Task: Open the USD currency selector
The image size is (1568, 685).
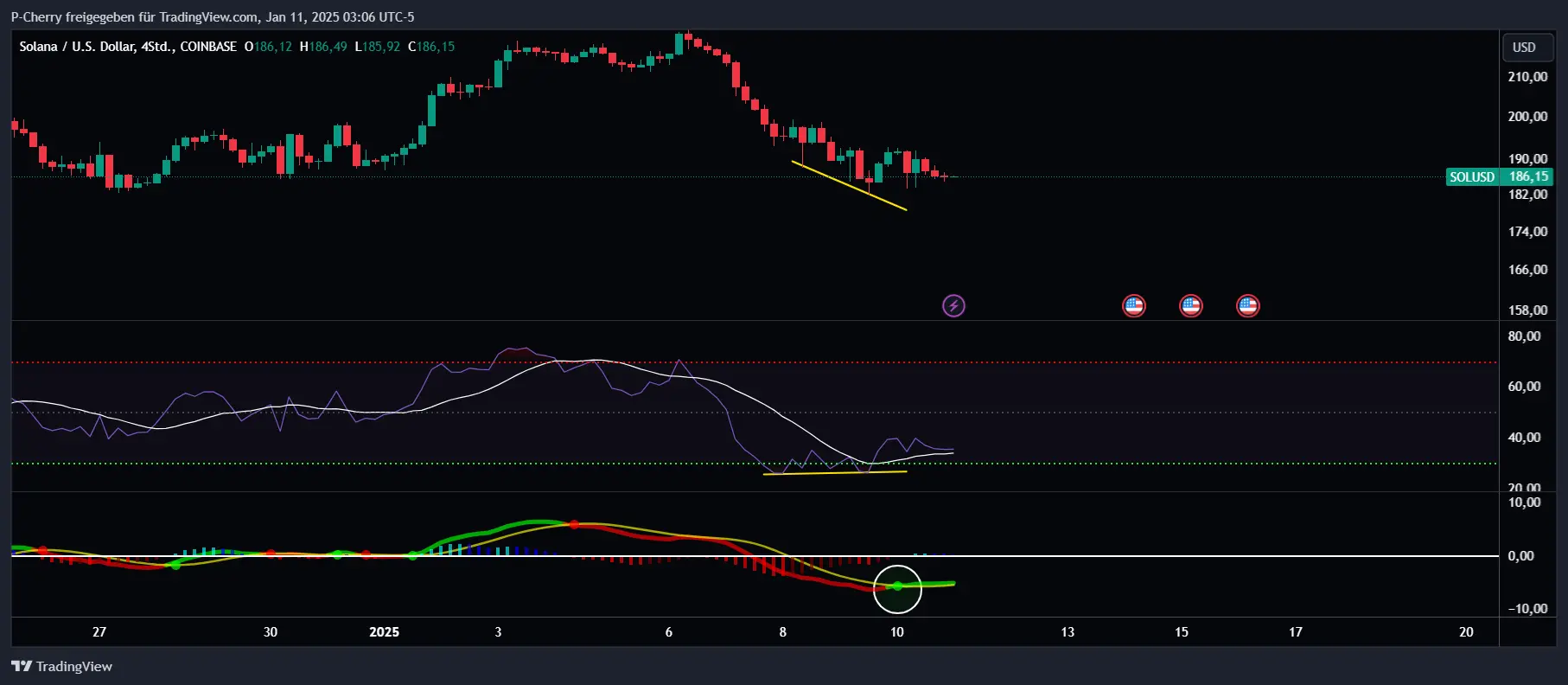Action: [1527, 48]
